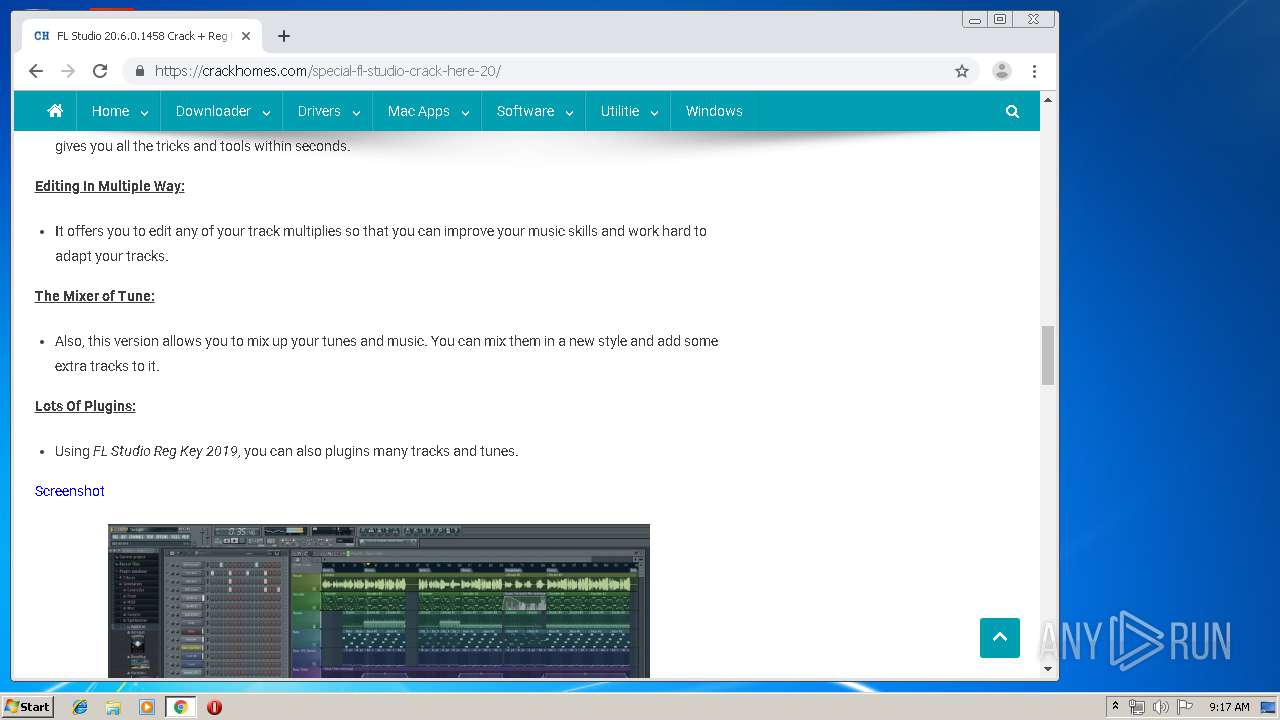Open Internet Explorer from the taskbar
Image resolution: width=1280 pixels, height=720 pixels.
pos(80,707)
